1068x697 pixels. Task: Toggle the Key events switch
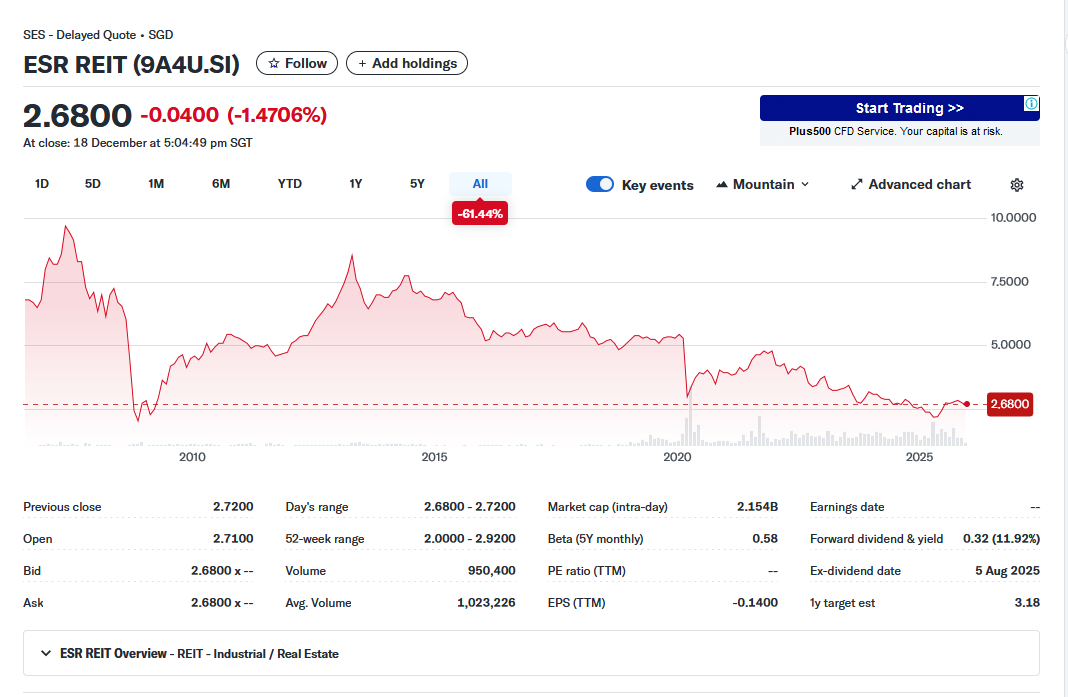coord(600,184)
